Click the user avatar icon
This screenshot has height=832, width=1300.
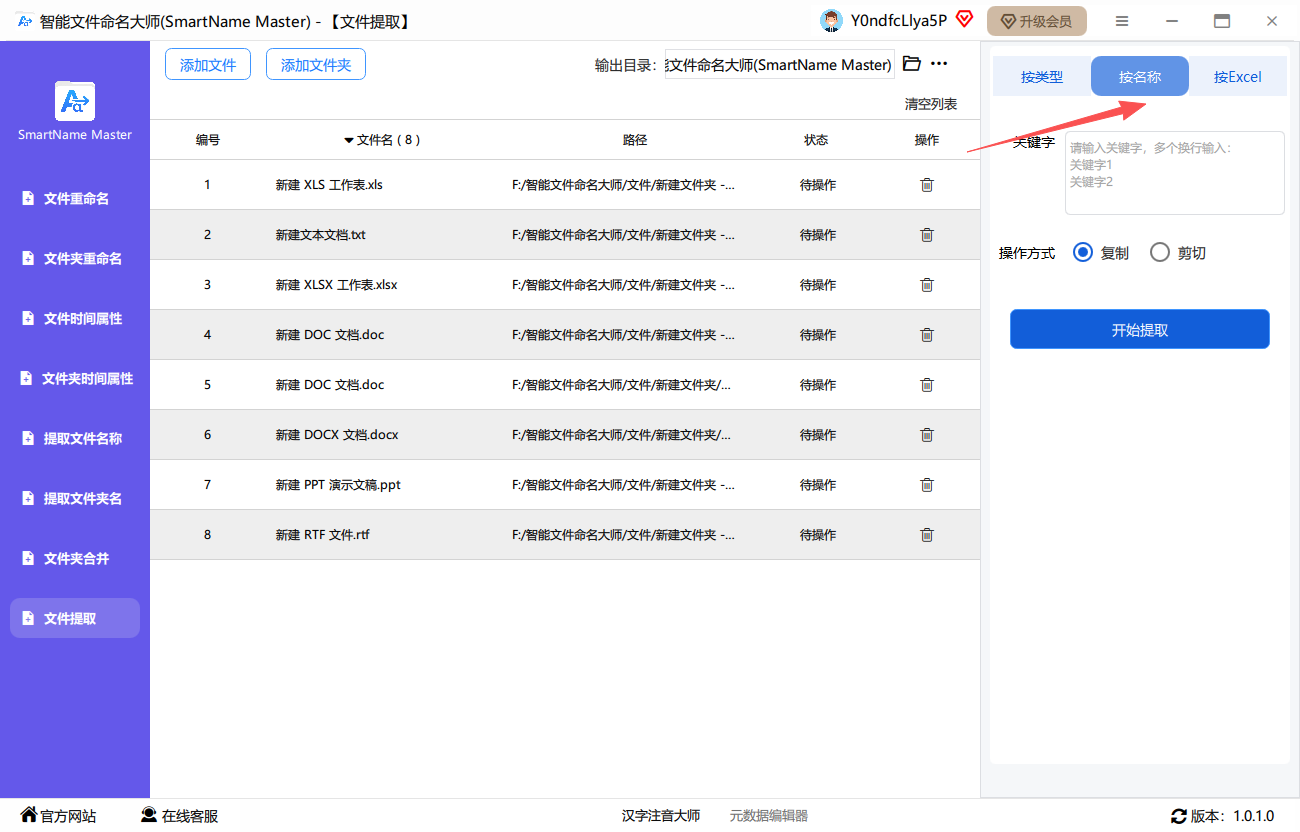(830, 21)
